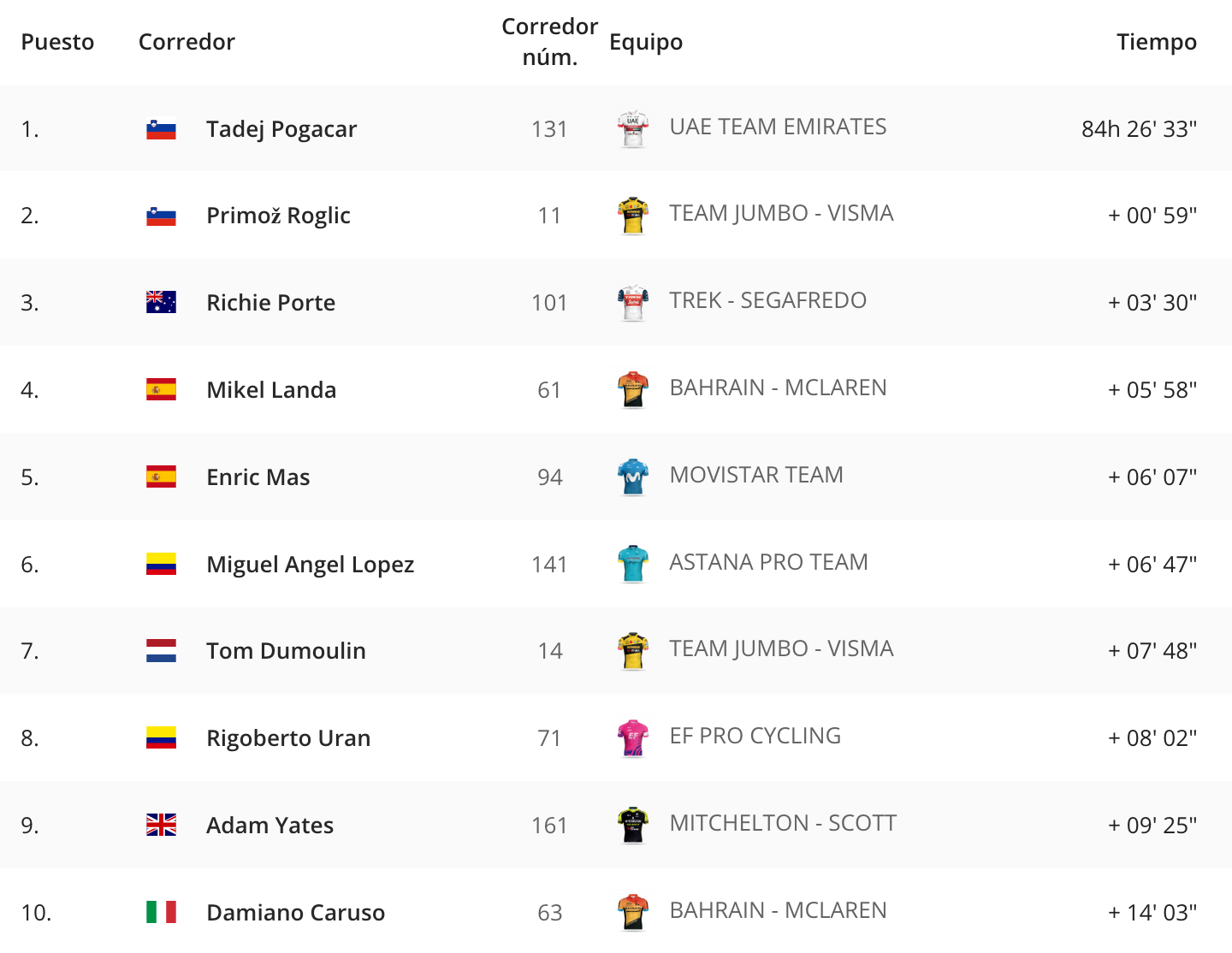Open Rigoberto Uran's rider page

pos(288,738)
